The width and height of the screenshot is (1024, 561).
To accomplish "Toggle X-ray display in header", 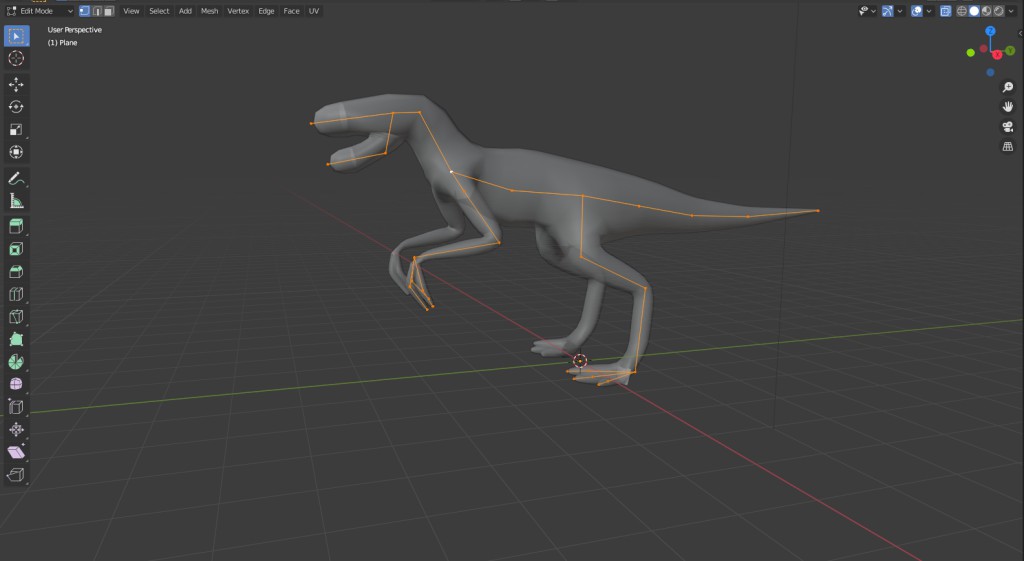I will pyautogui.click(x=945, y=11).
